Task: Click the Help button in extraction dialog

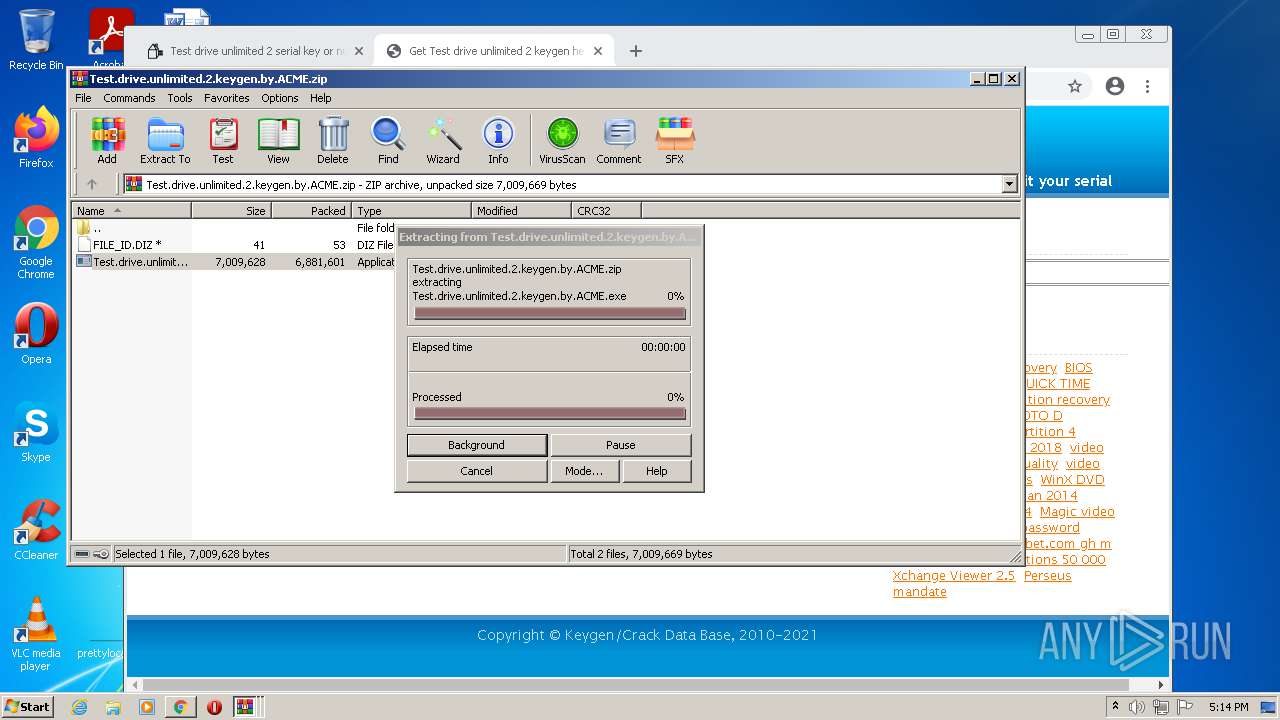Action: click(x=656, y=471)
